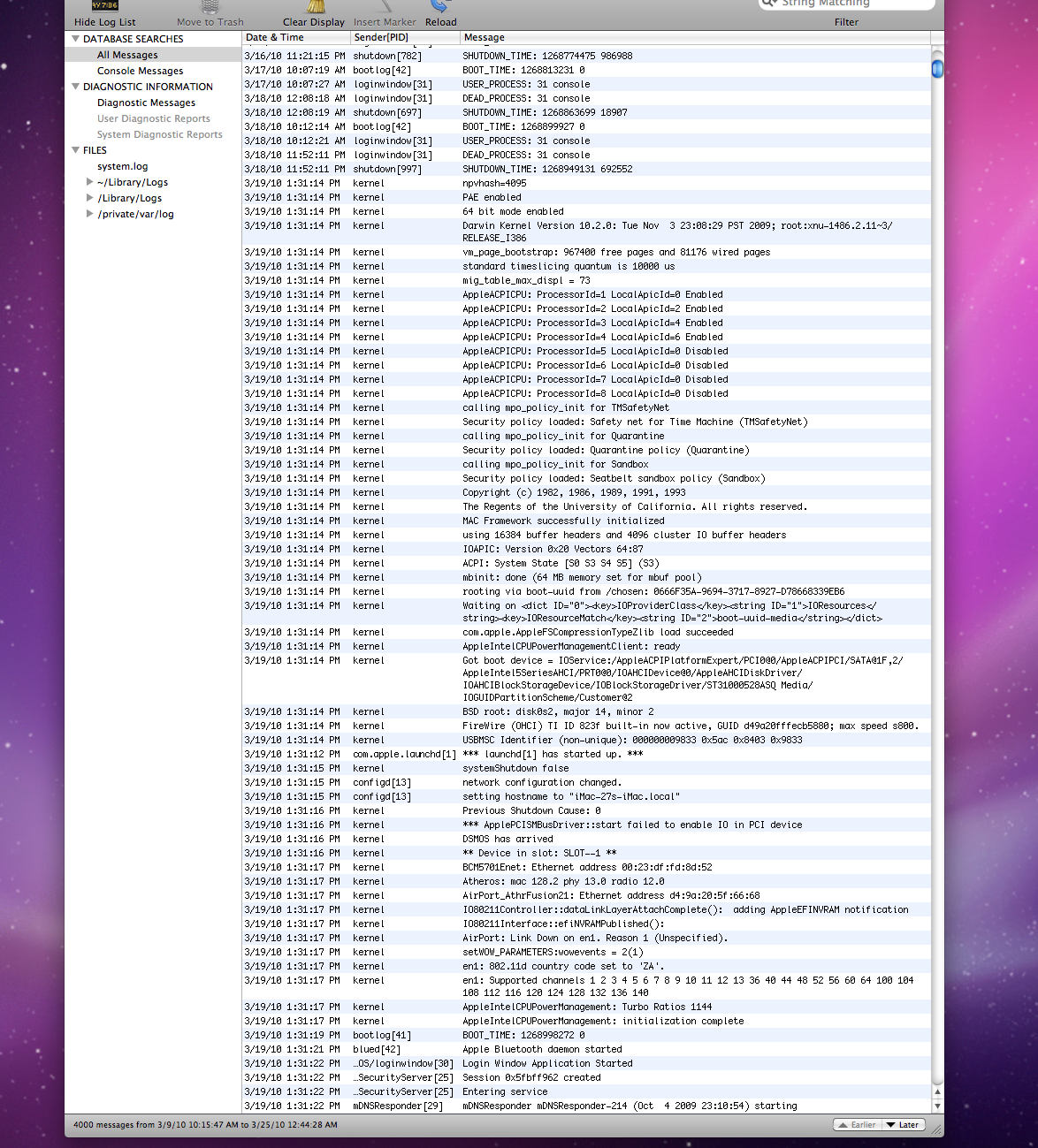
Task: Collapse the DIAGNOSTIC INFORMATION section
Action: (x=75, y=87)
